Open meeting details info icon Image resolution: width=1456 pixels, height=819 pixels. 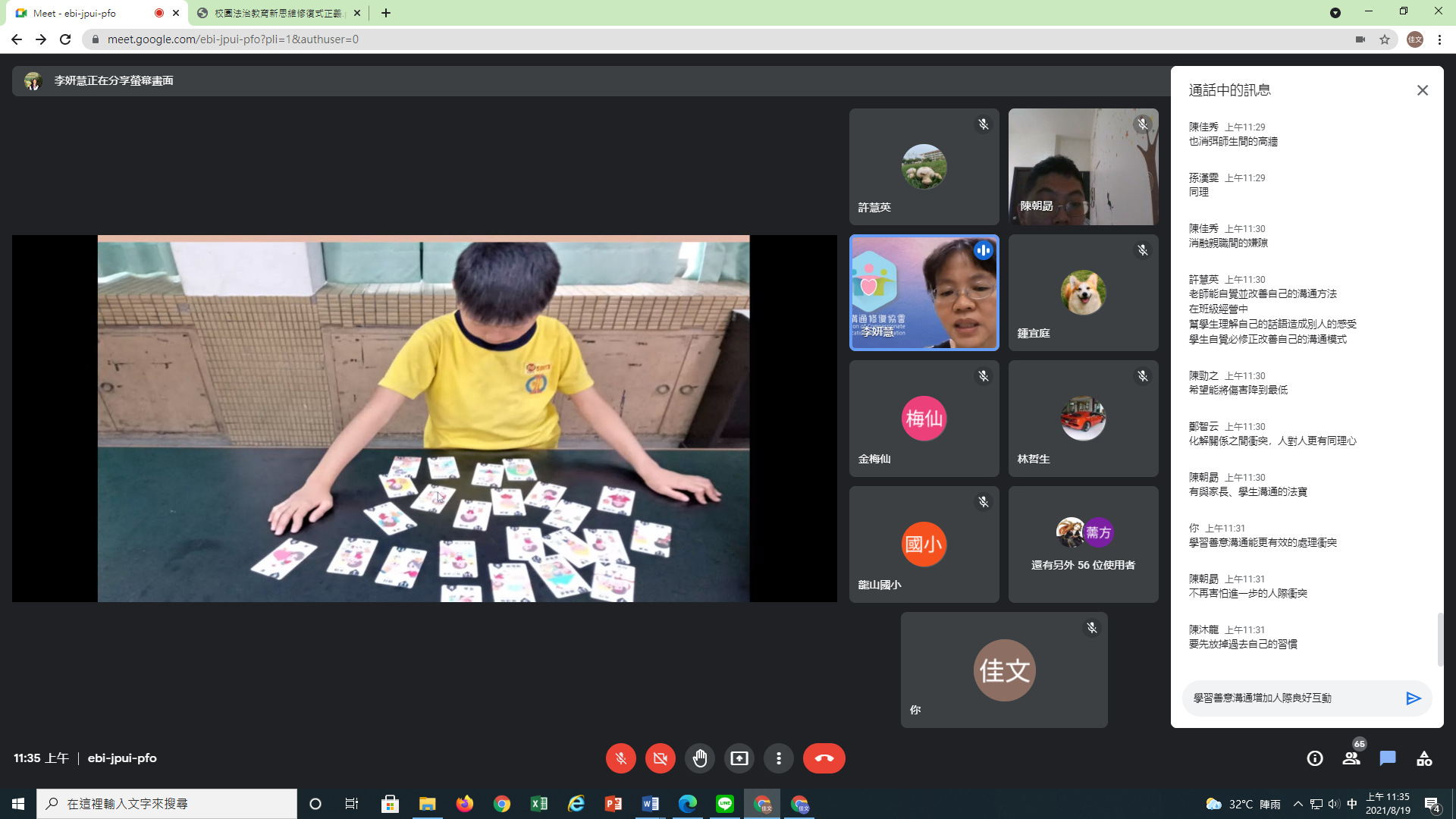[x=1315, y=758]
